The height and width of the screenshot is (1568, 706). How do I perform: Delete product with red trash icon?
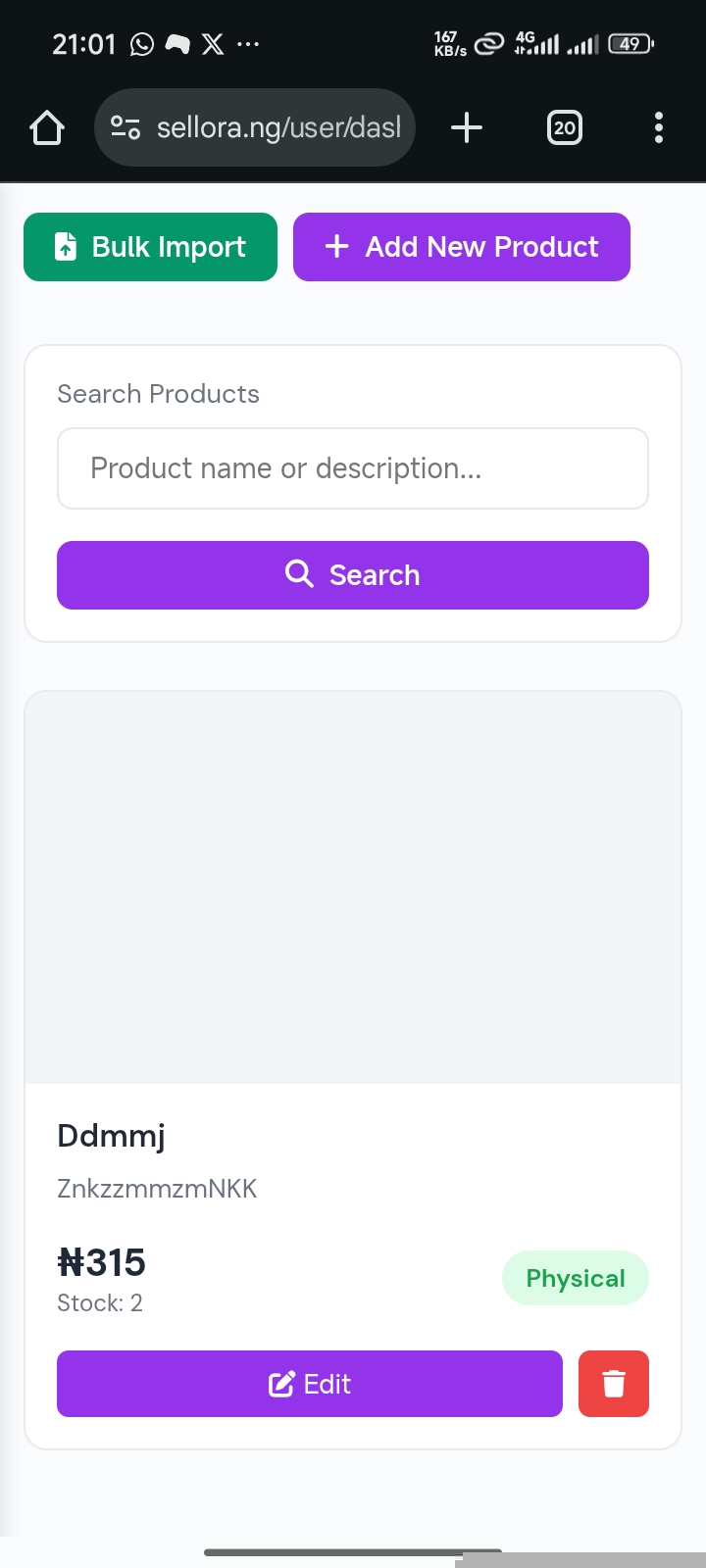click(614, 1384)
